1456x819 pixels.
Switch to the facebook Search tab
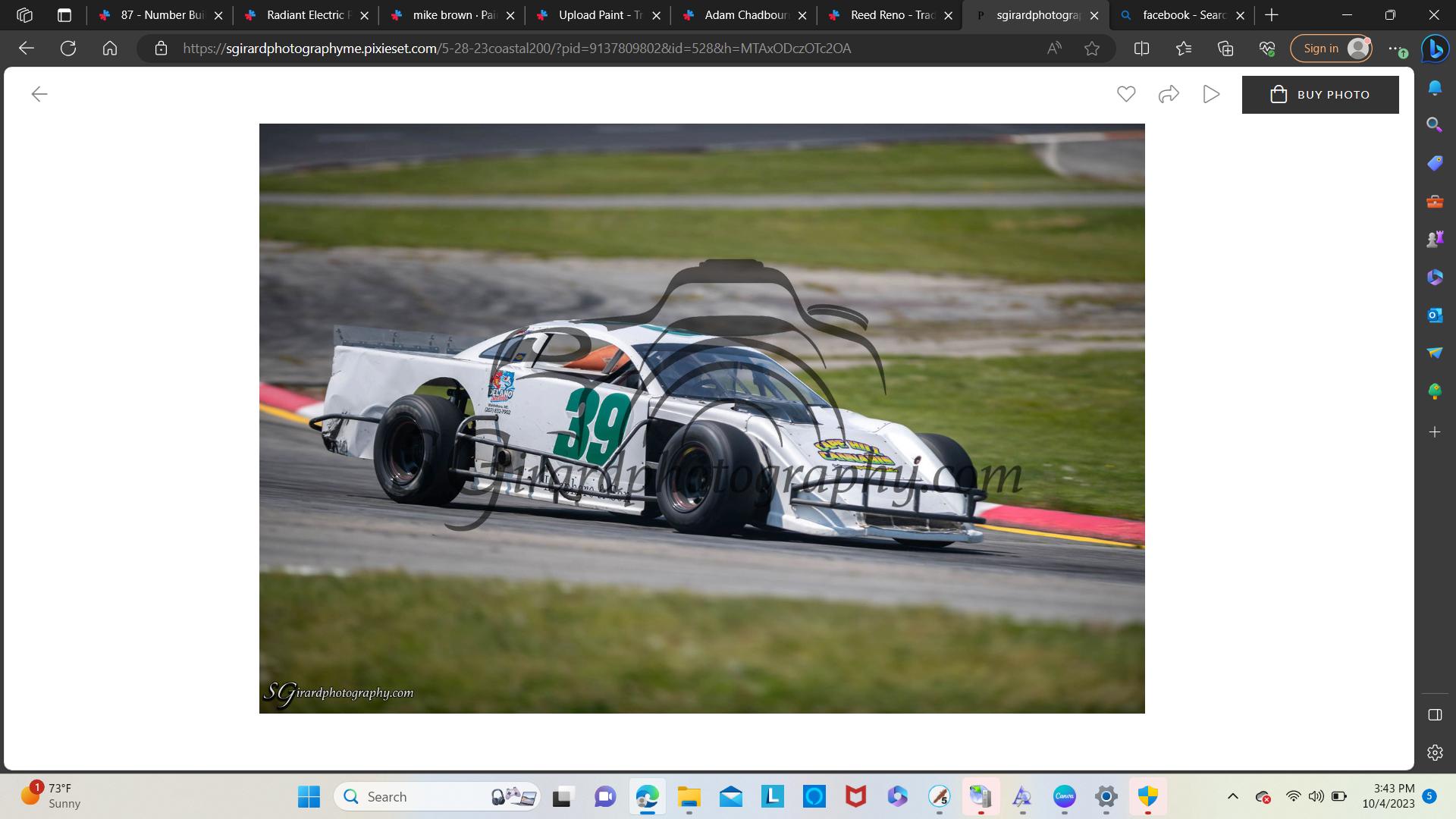point(1176,14)
